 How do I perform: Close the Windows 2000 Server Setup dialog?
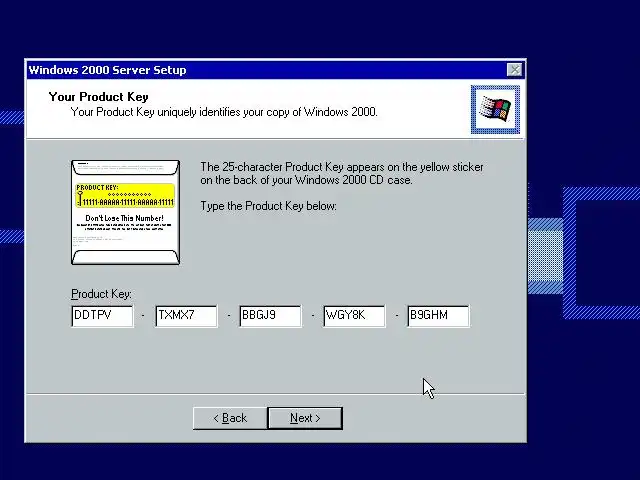[514, 70]
